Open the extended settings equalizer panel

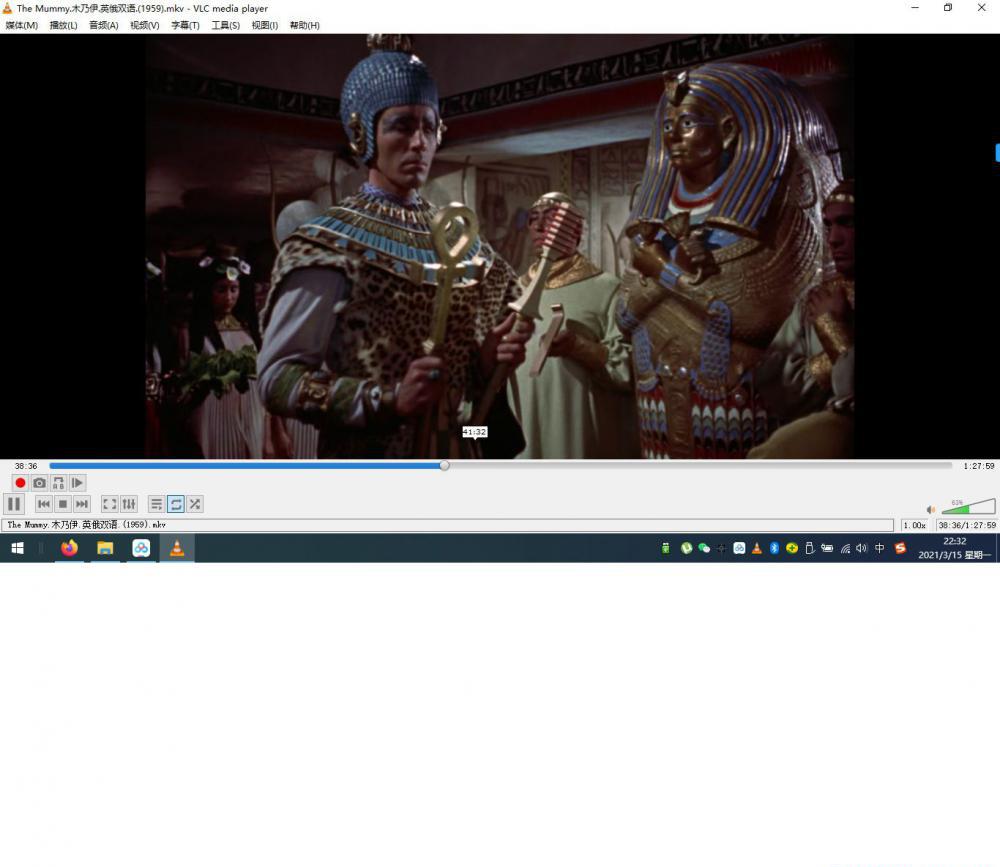point(129,504)
